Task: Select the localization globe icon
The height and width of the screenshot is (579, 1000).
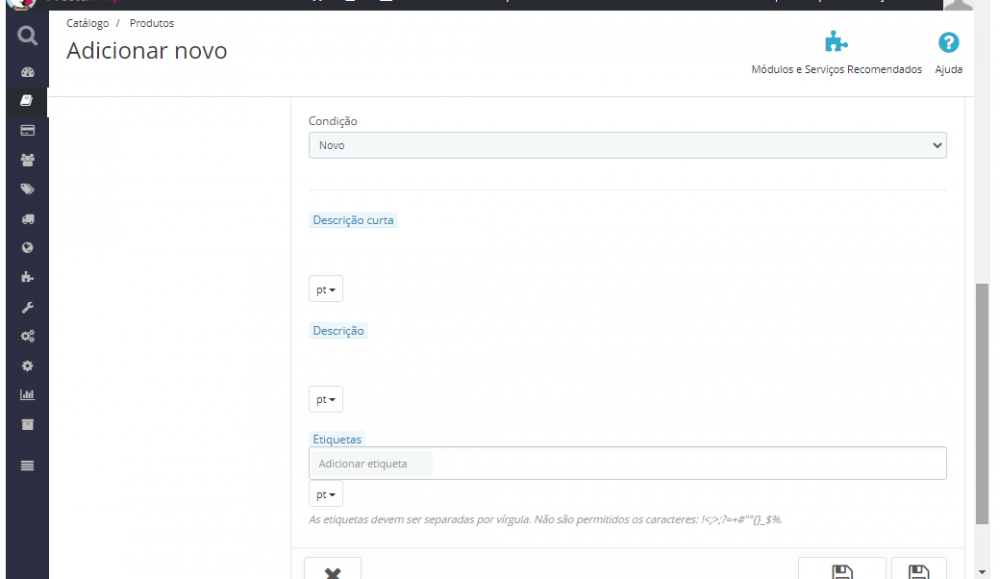Action: [27, 247]
